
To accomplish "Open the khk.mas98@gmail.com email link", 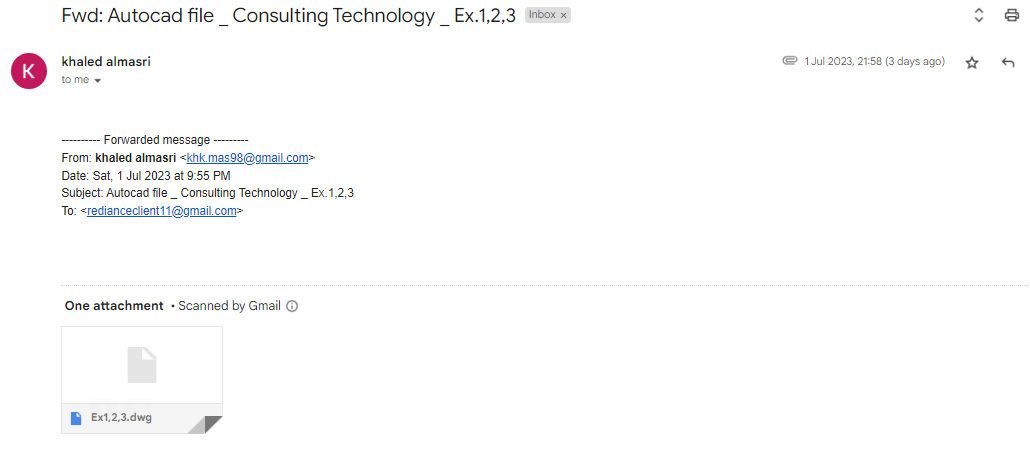I will [x=248, y=158].
